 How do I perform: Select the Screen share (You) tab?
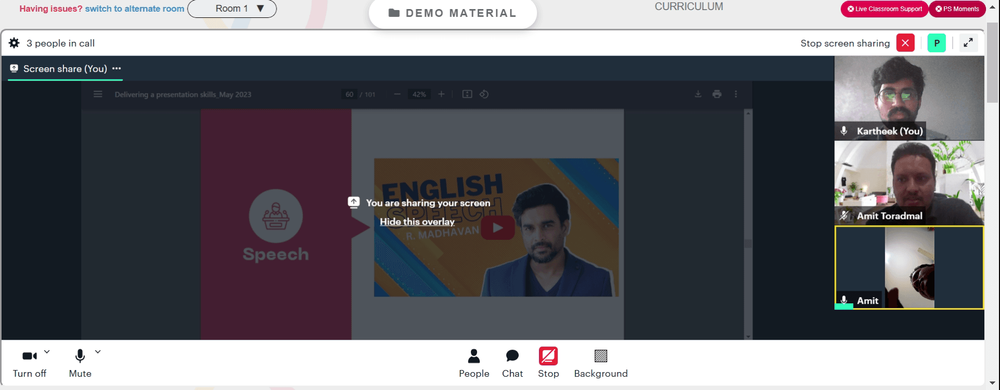point(65,68)
